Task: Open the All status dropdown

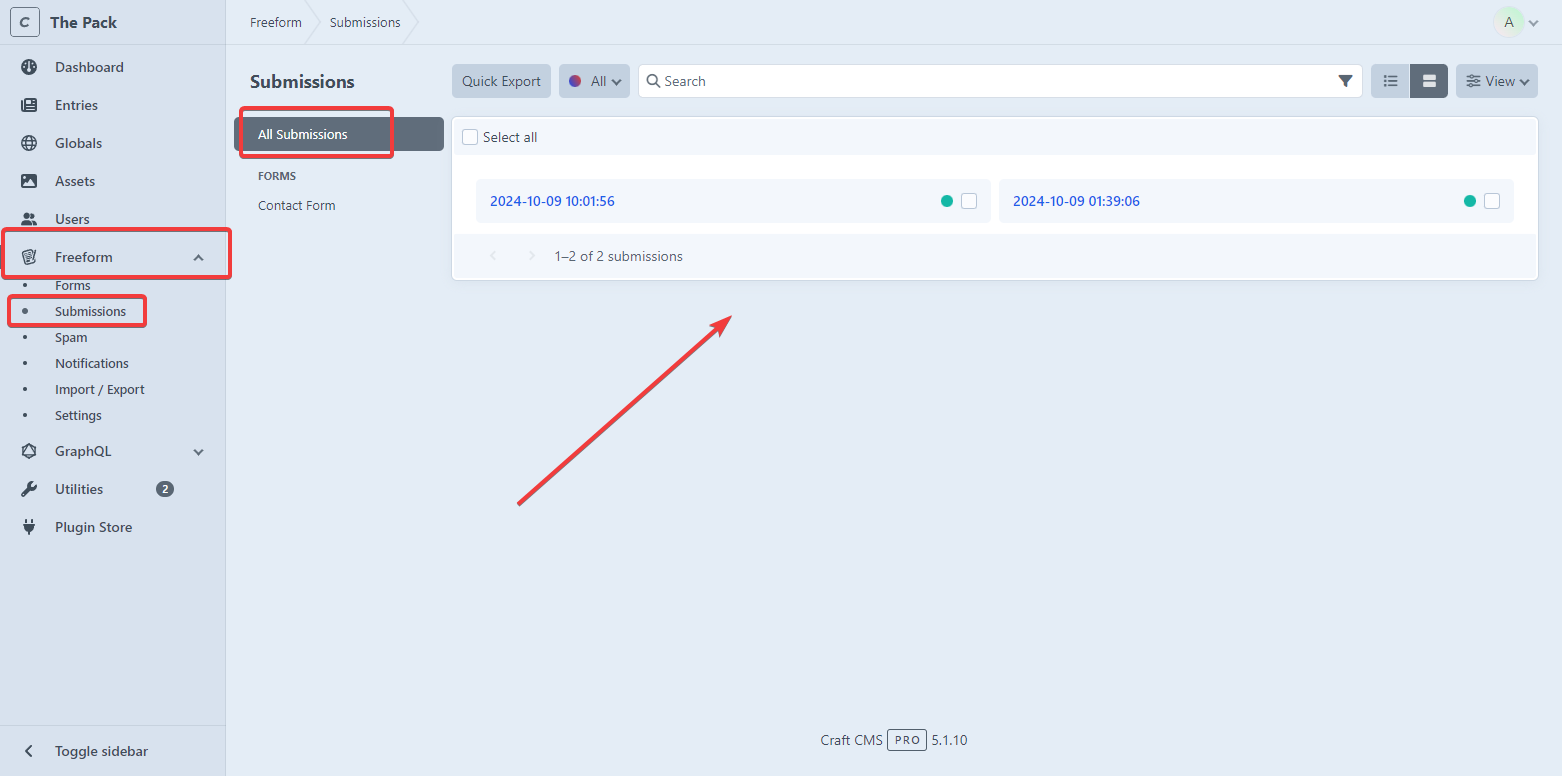Action: (x=594, y=81)
